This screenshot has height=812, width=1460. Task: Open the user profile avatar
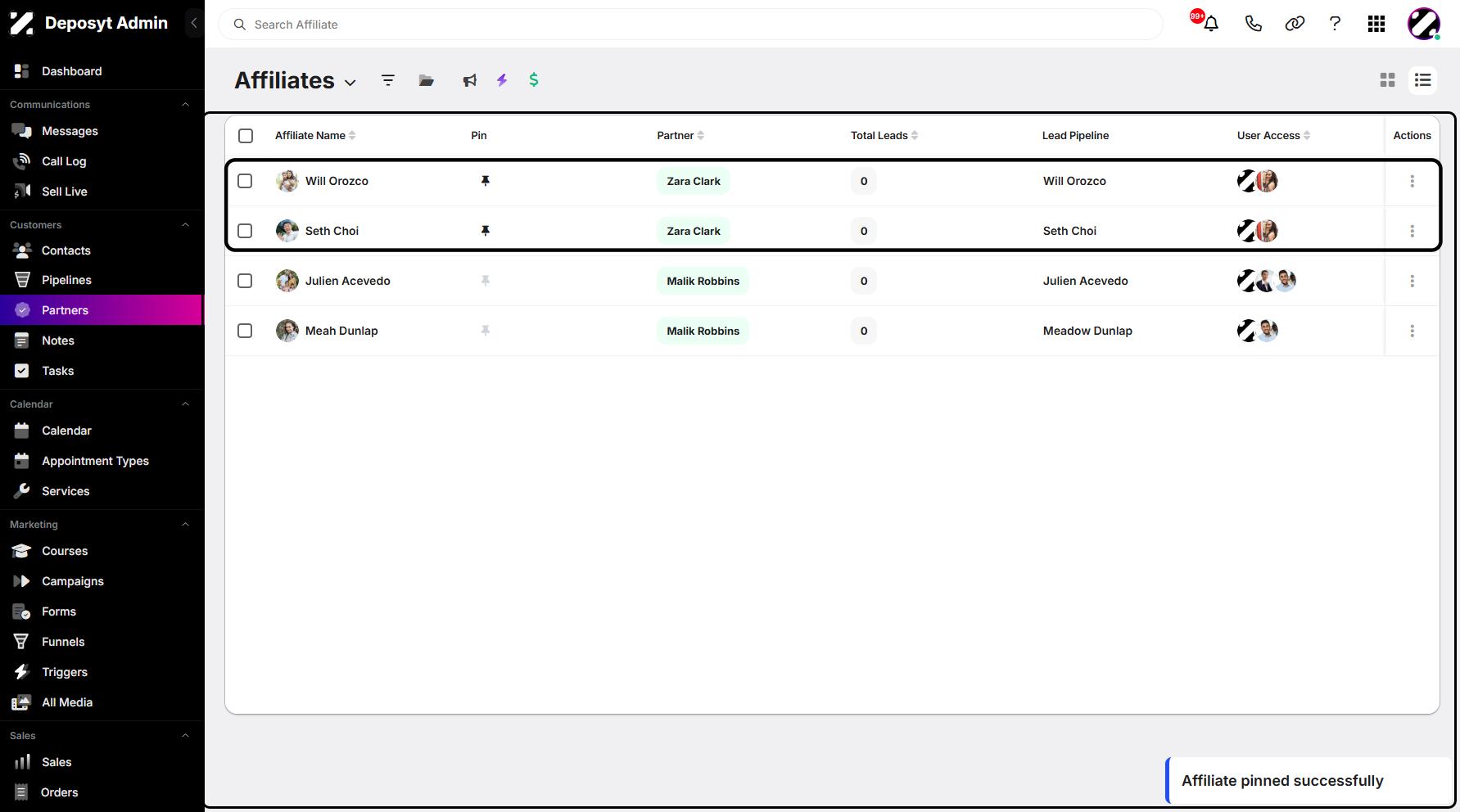pyautogui.click(x=1424, y=24)
